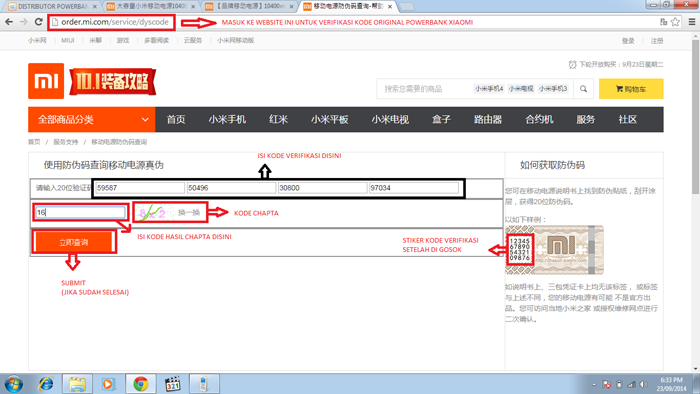Click the captcha image
The height and width of the screenshot is (394, 700).
click(x=154, y=212)
